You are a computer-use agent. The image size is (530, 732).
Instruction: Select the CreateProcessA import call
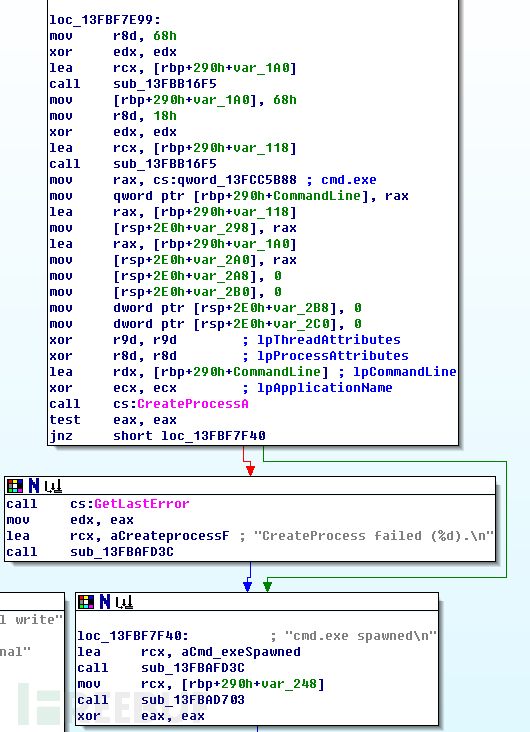(193, 404)
